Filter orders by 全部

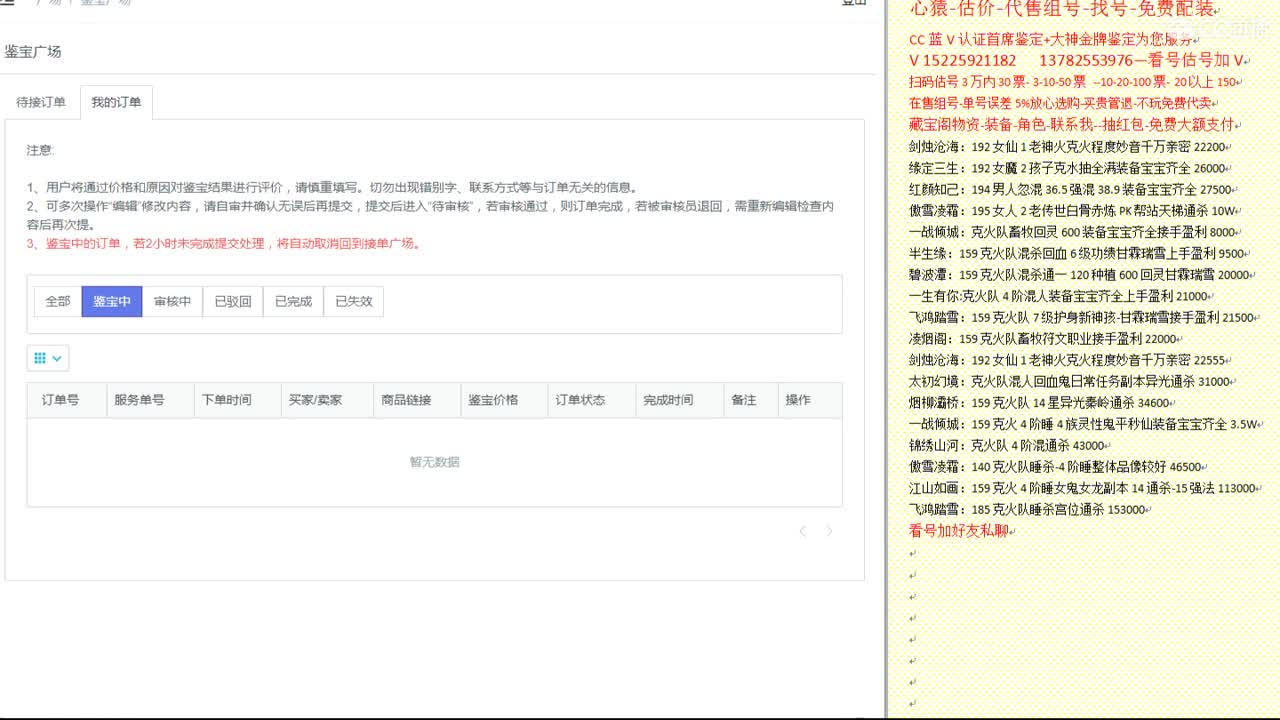point(58,301)
